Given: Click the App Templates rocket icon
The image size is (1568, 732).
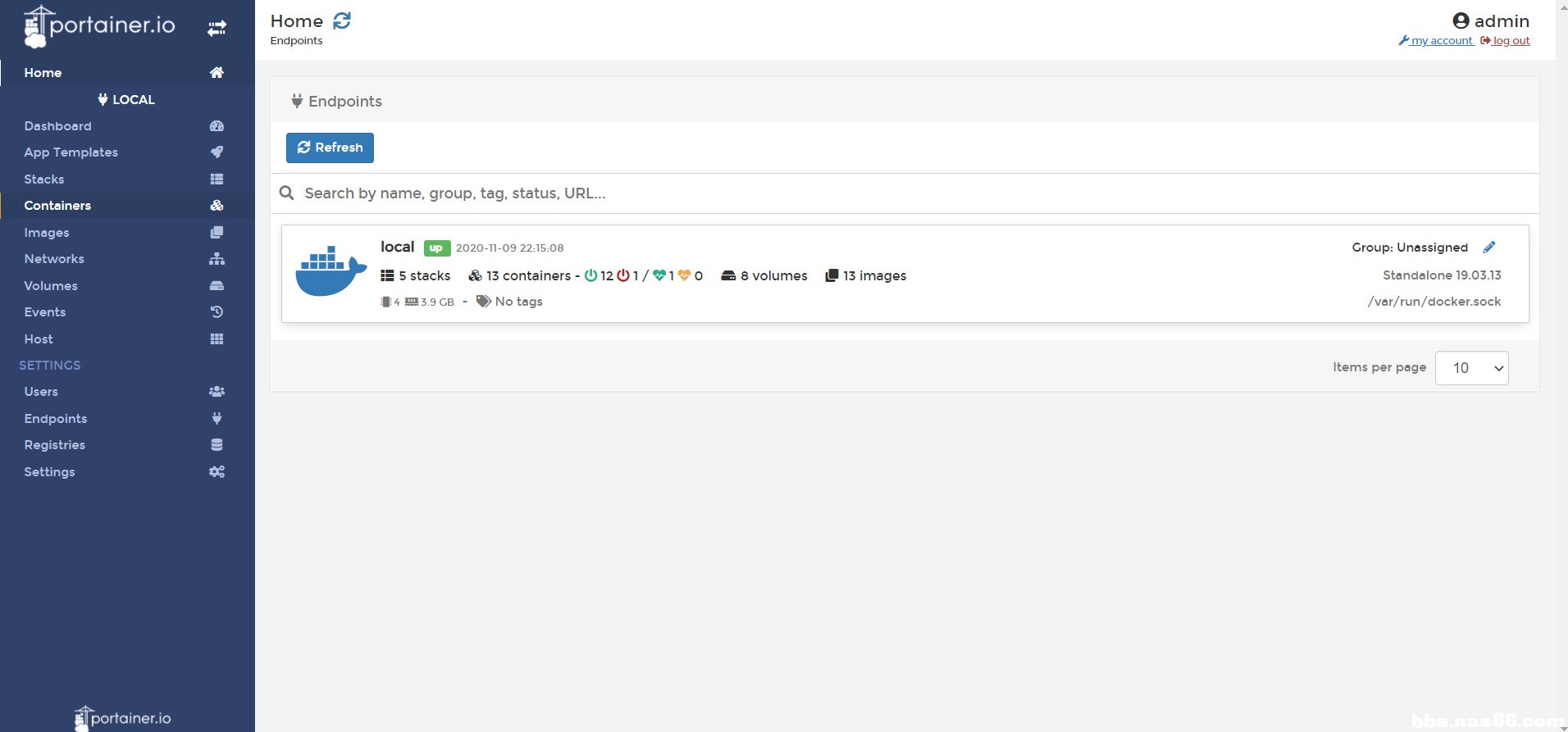Looking at the screenshot, I should point(217,152).
